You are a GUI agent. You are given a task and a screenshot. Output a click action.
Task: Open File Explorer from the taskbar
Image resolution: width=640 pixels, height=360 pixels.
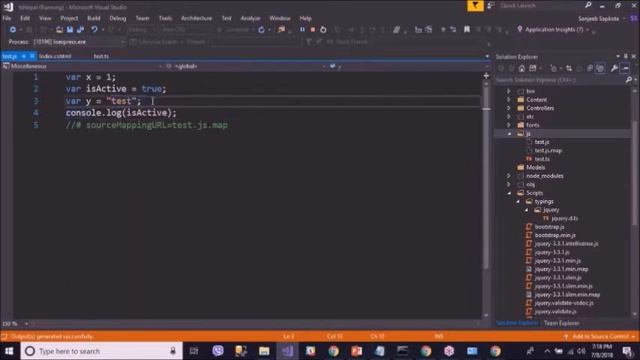tap(264, 351)
